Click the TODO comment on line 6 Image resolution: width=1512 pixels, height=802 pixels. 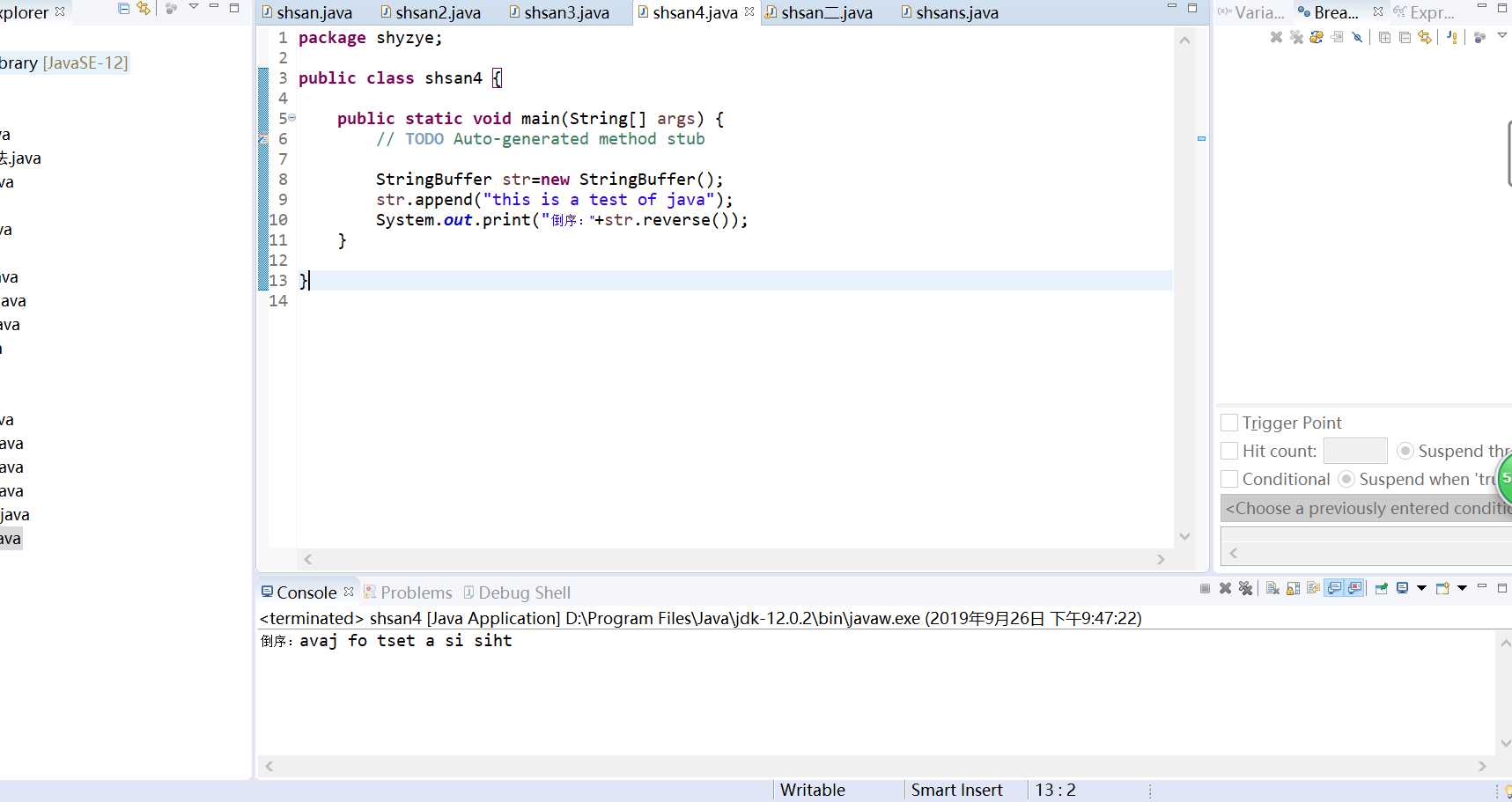541,138
